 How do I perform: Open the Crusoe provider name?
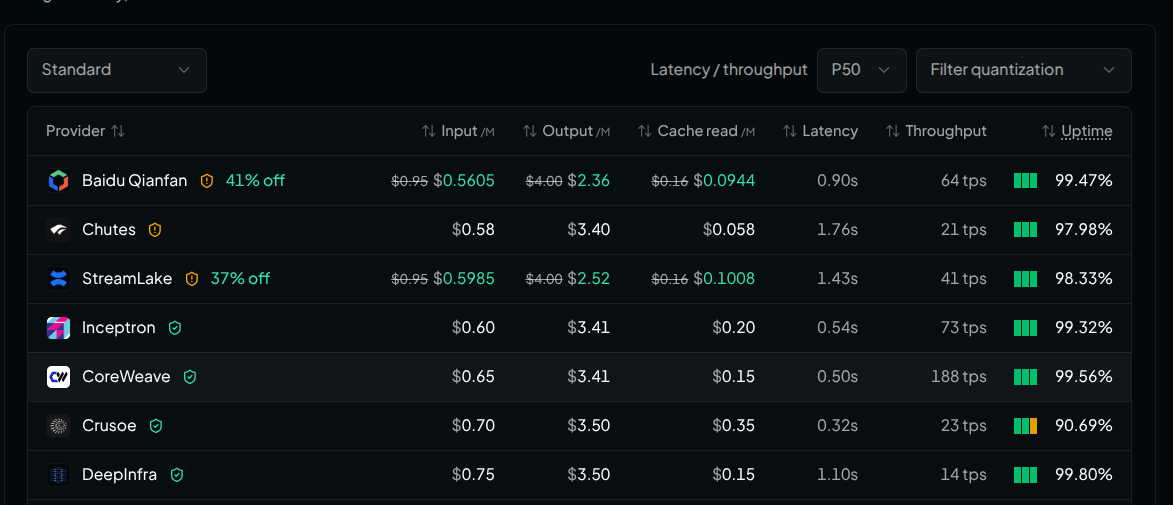pyautogui.click(x=109, y=426)
